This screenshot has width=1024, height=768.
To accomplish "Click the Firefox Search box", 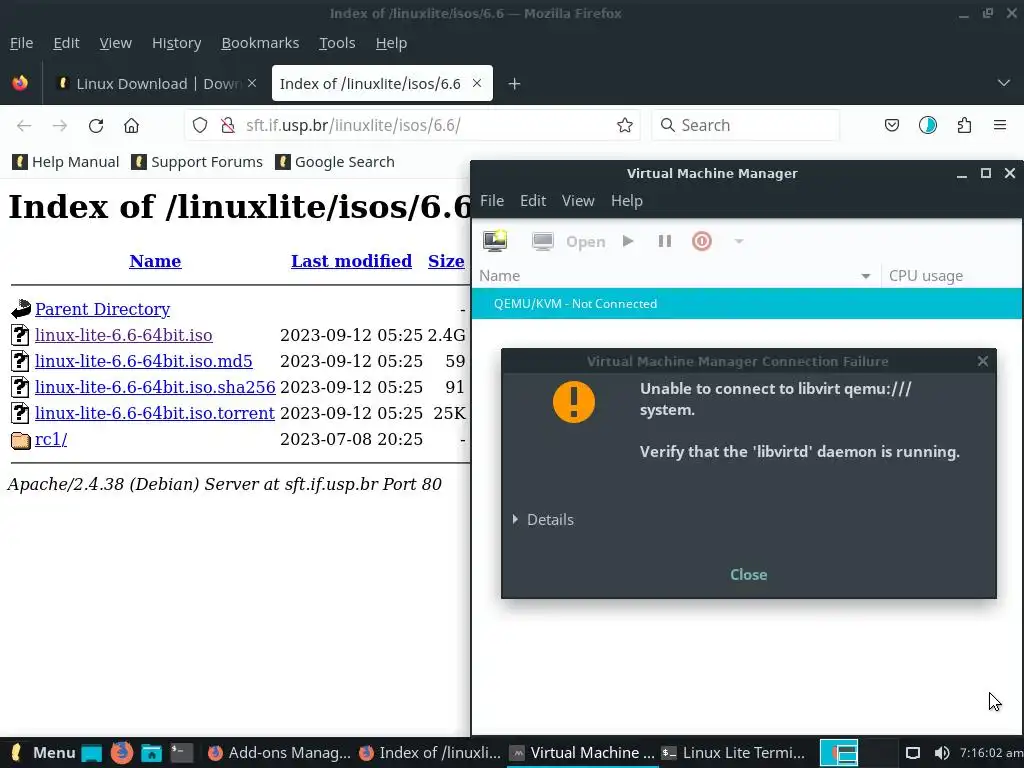I will (745, 125).
